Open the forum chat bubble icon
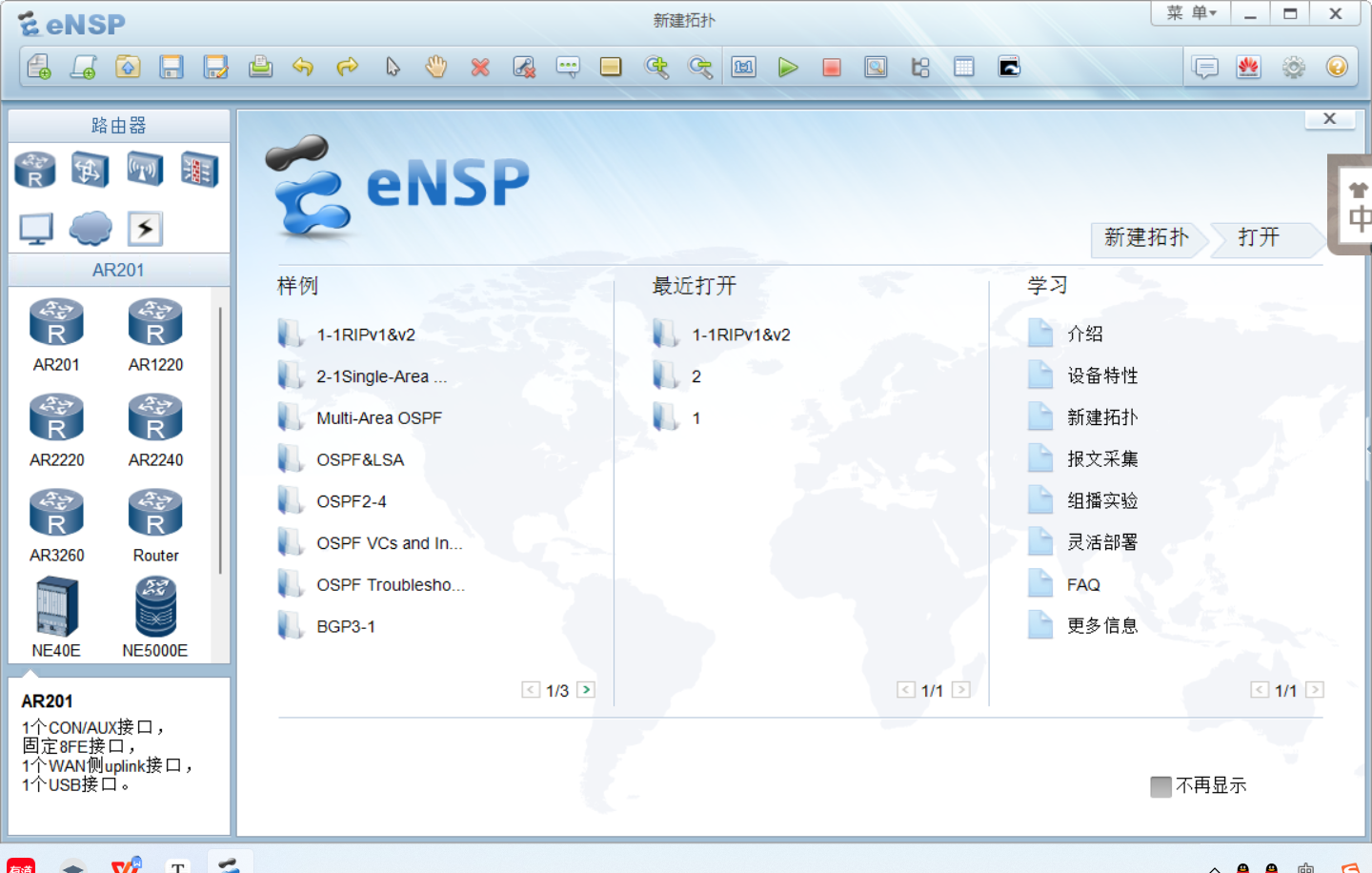This screenshot has width=1372, height=873. coord(1205,67)
